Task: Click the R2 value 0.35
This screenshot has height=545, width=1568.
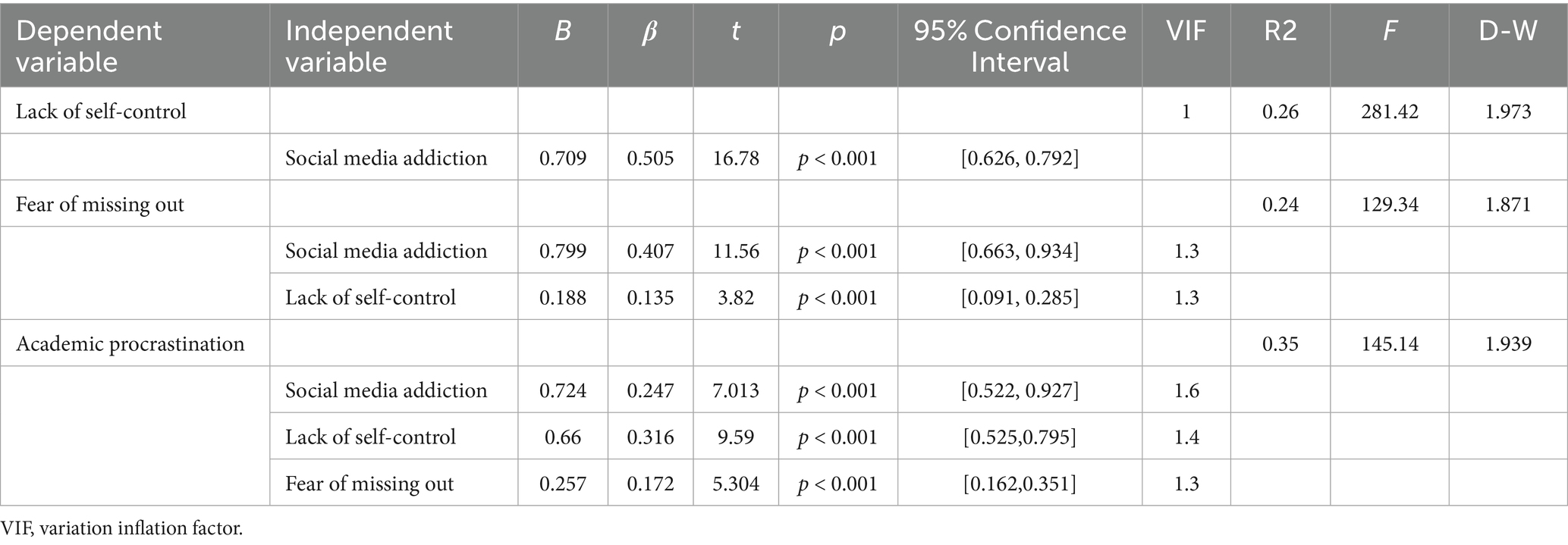Action: (x=1280, y=344)
